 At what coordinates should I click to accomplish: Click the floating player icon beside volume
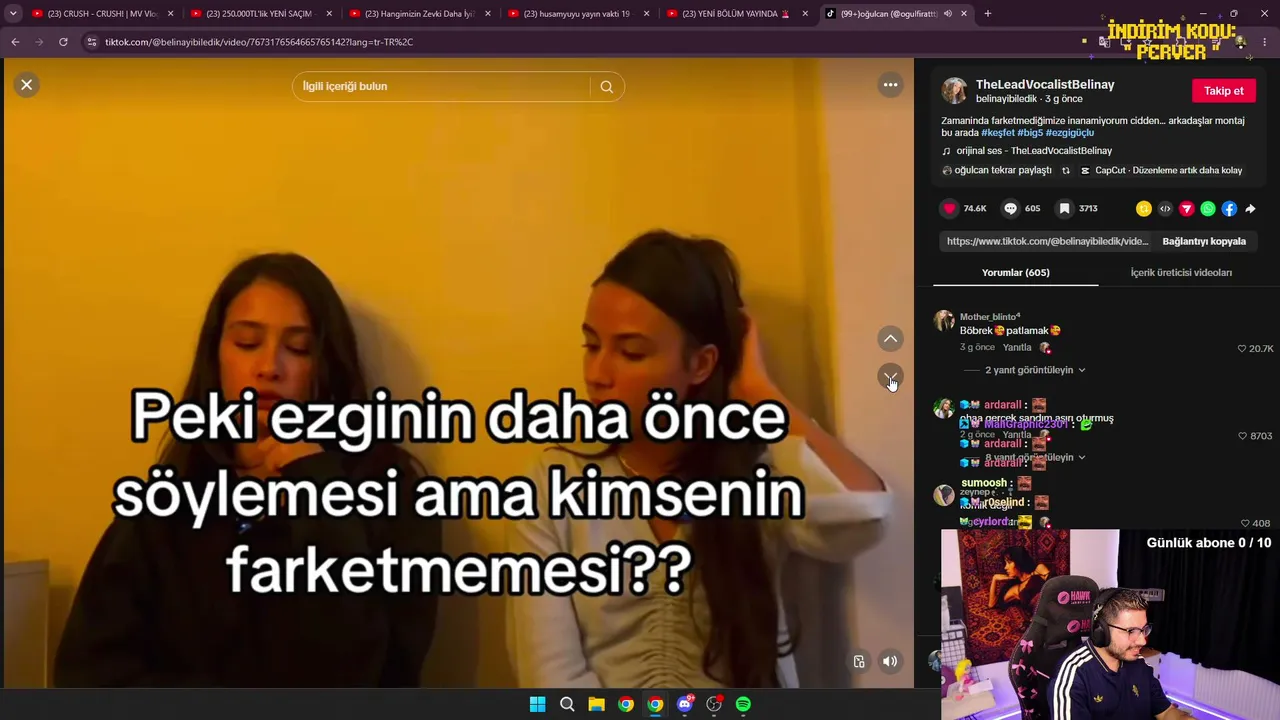[859, 661]
